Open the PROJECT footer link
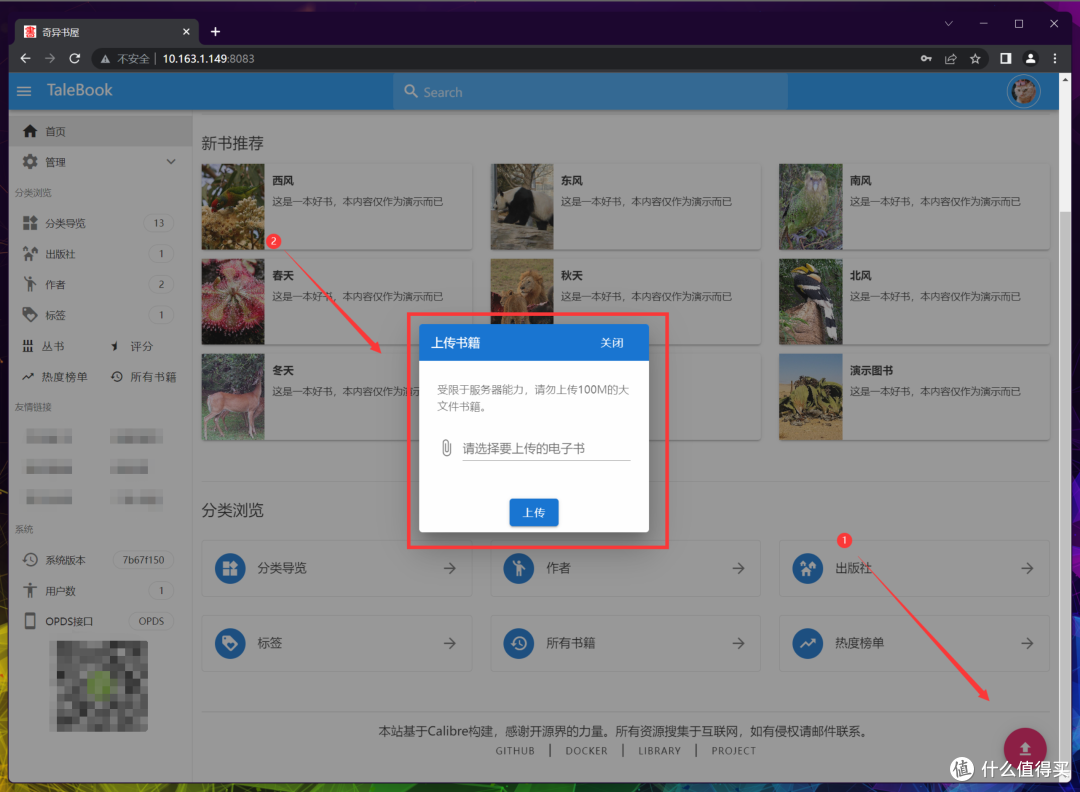 (x=734, y=751)
